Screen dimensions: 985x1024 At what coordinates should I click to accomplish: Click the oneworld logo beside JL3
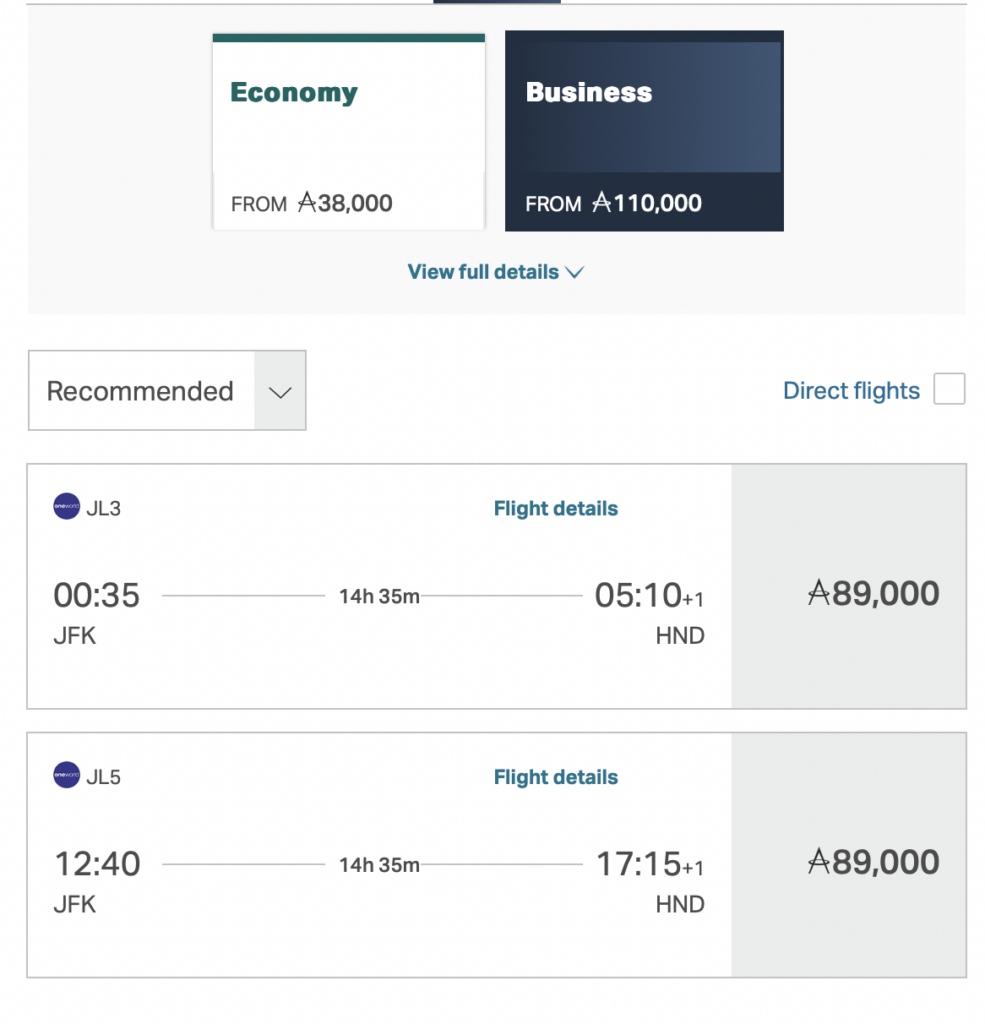coord(66,508)
